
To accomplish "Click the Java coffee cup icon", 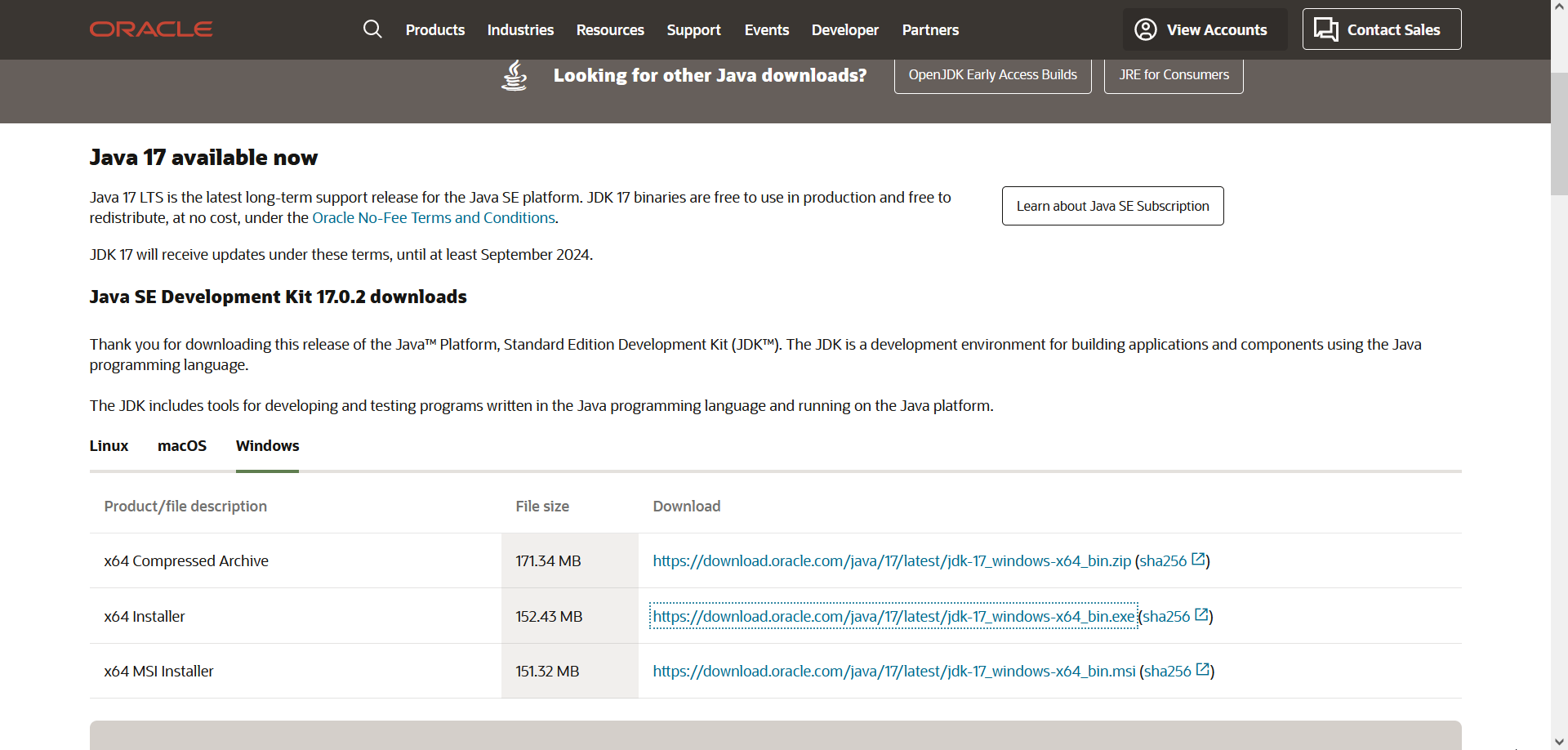I will (514, 75).
